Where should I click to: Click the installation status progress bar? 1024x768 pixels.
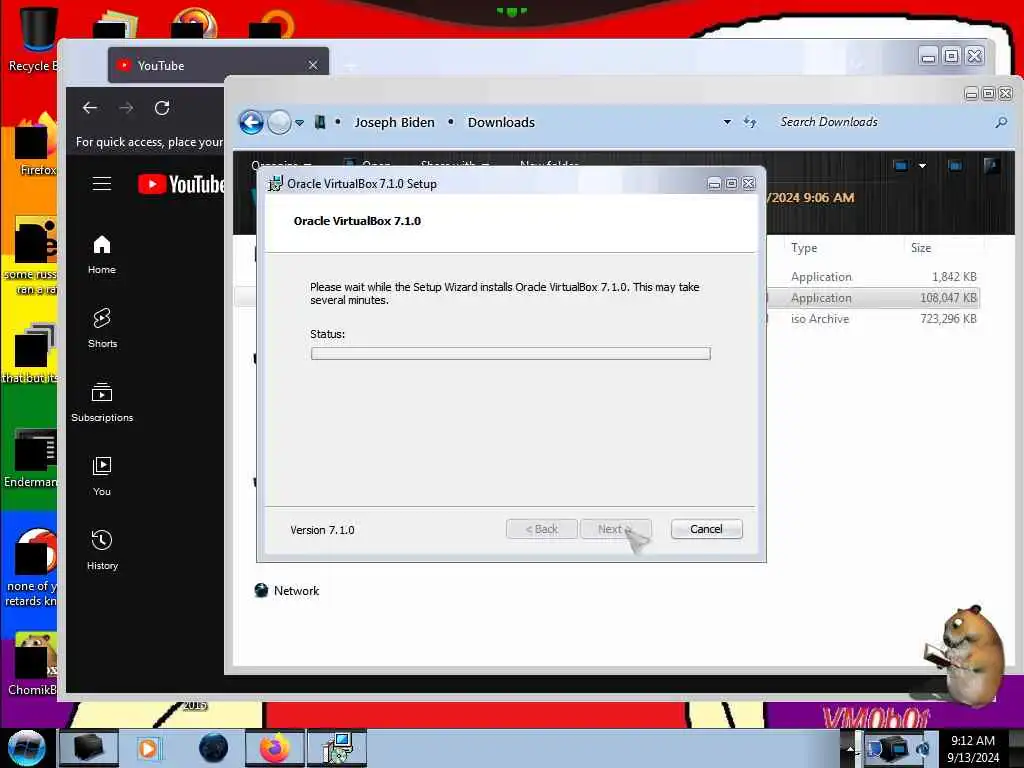(511, 353)
